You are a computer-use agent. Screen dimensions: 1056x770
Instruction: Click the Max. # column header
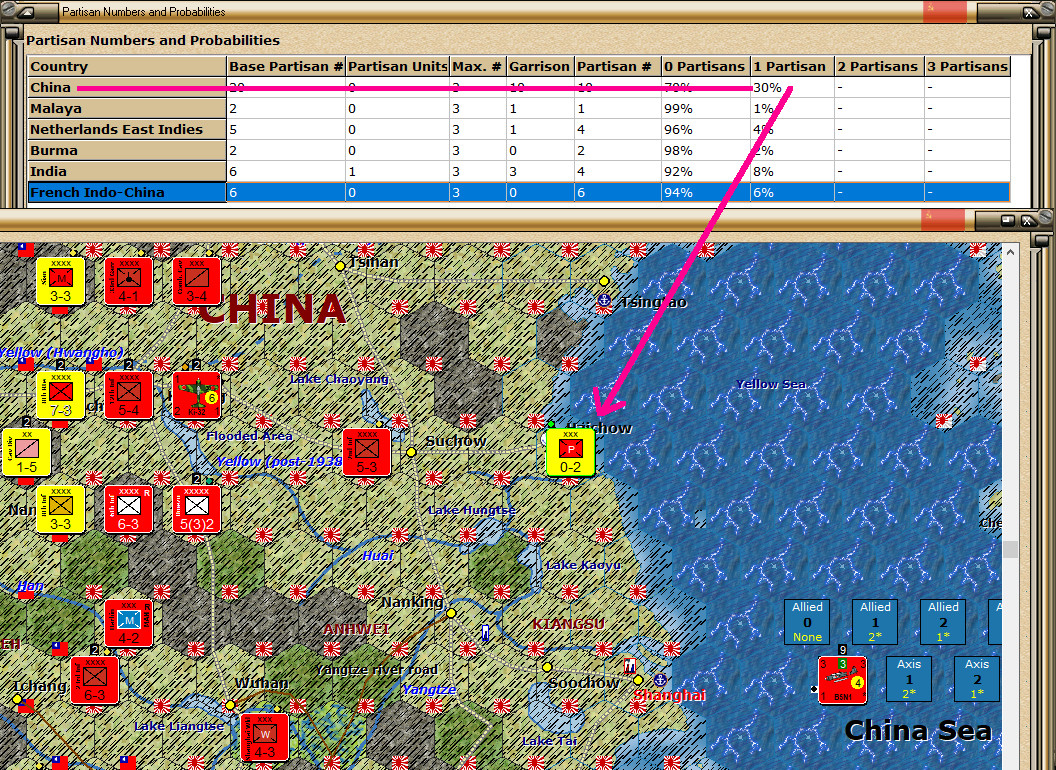[x=477, y=66]
